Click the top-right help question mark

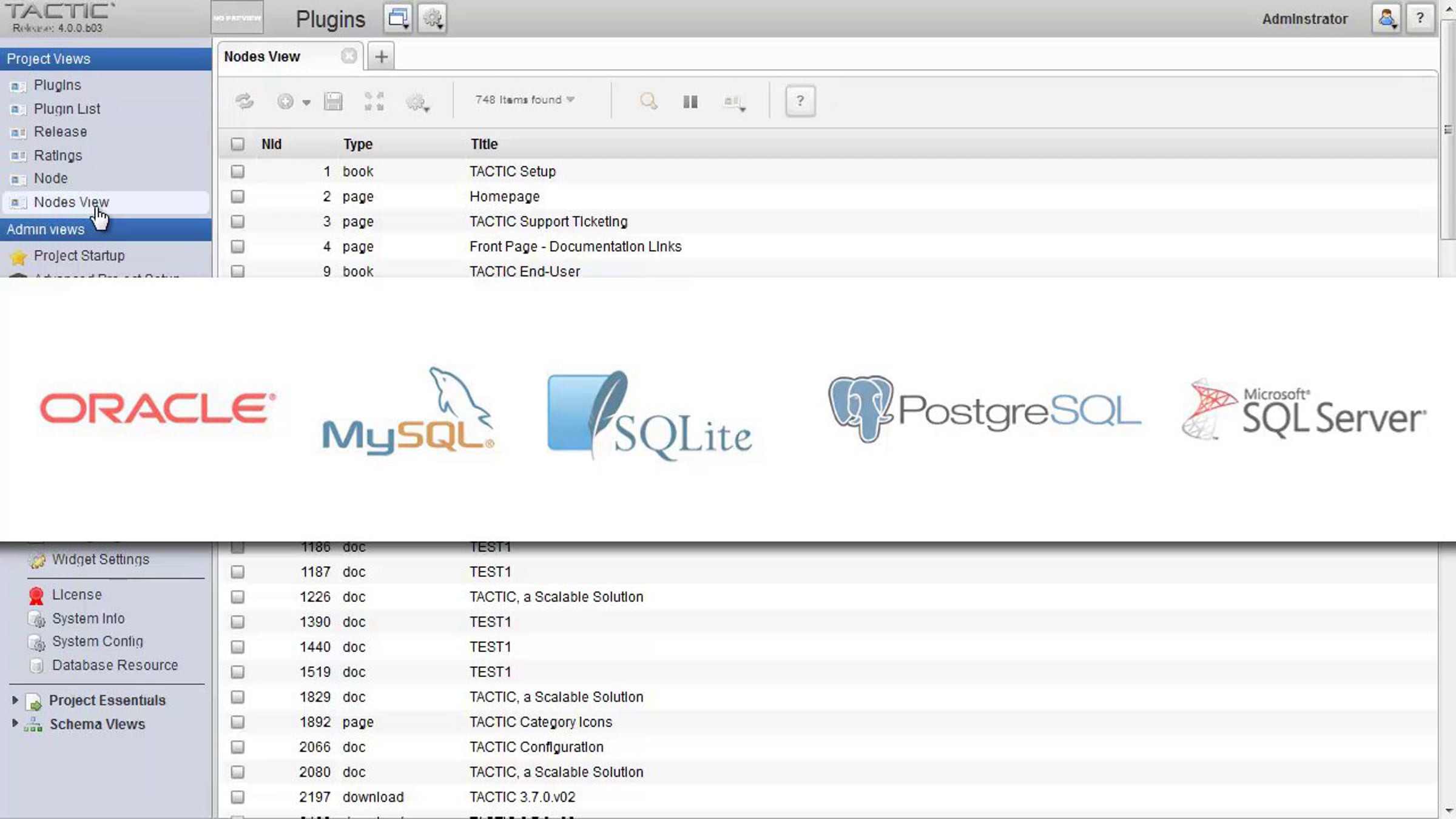[x=1420, y=18]
